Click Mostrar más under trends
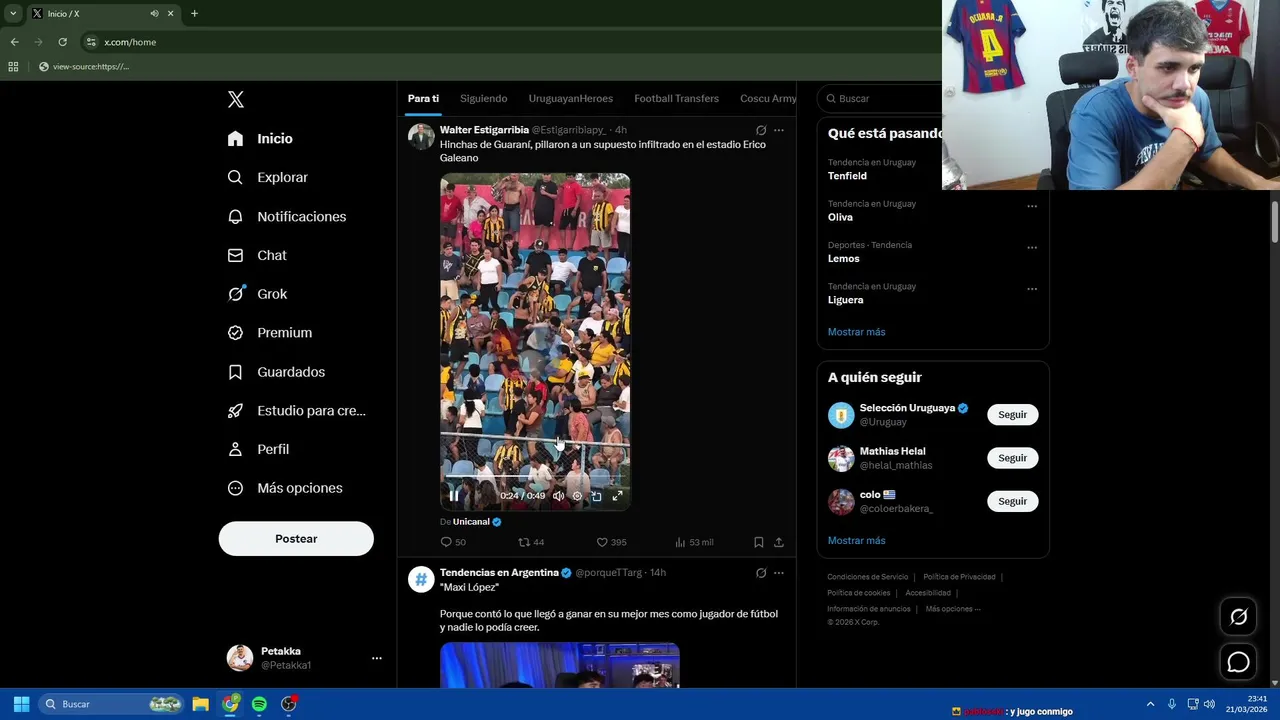1280x720 pixels. [x=856, y=332]
